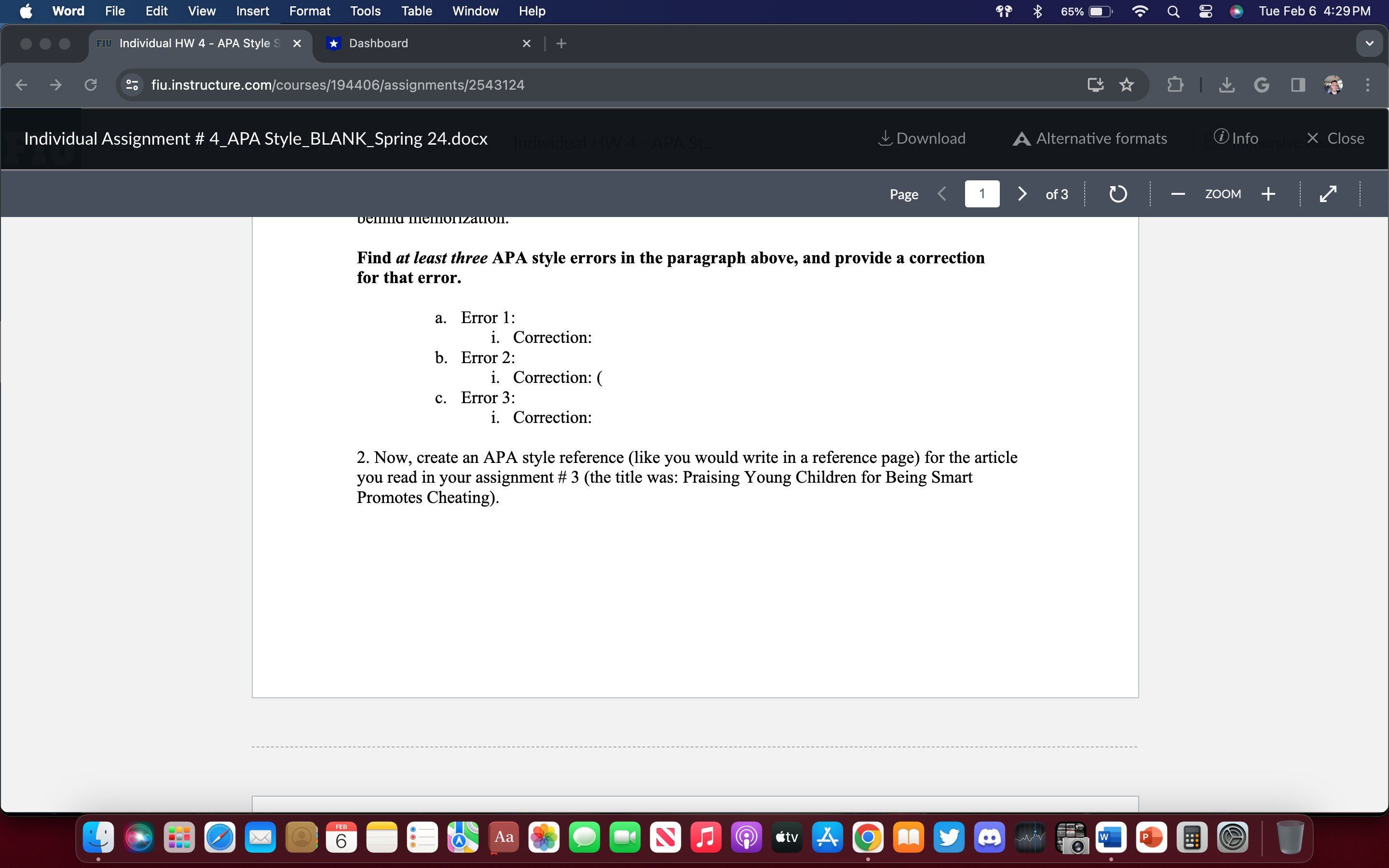Open the Chrome three-dot menu

(x=1368, y=85)
